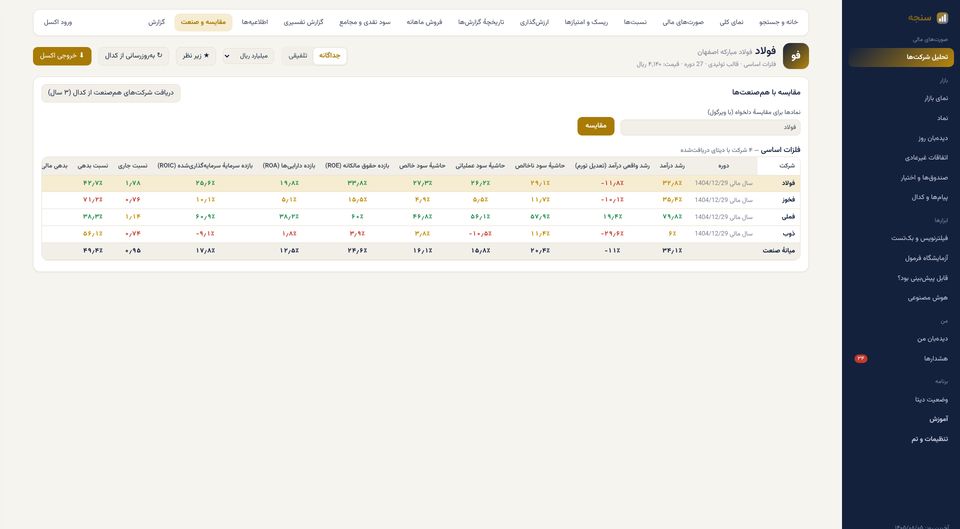This screenshot has width=960, height=529.
Task: Click the خروجی اکسل export button
Action: (x=62, y=56)
